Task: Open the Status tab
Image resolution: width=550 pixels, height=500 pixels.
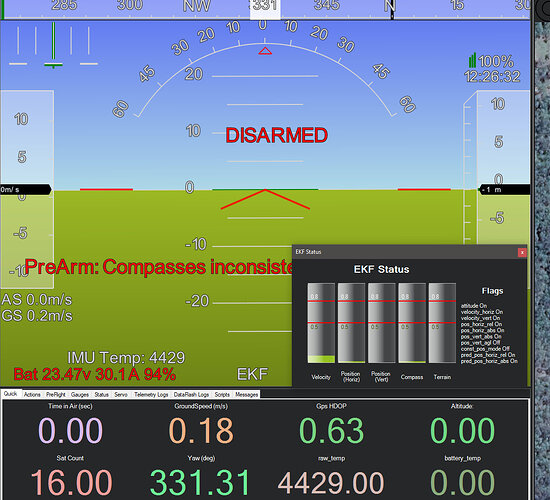Action: pyautogui.click(x=102, y=395)
